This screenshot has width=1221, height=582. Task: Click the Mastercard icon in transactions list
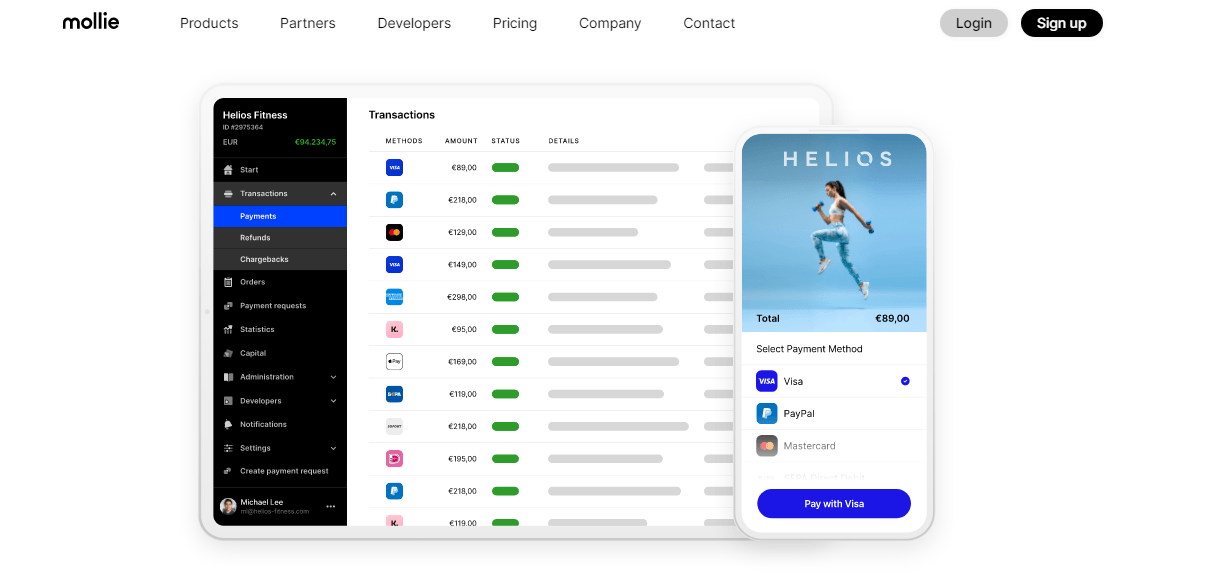(x=394, y=232)
